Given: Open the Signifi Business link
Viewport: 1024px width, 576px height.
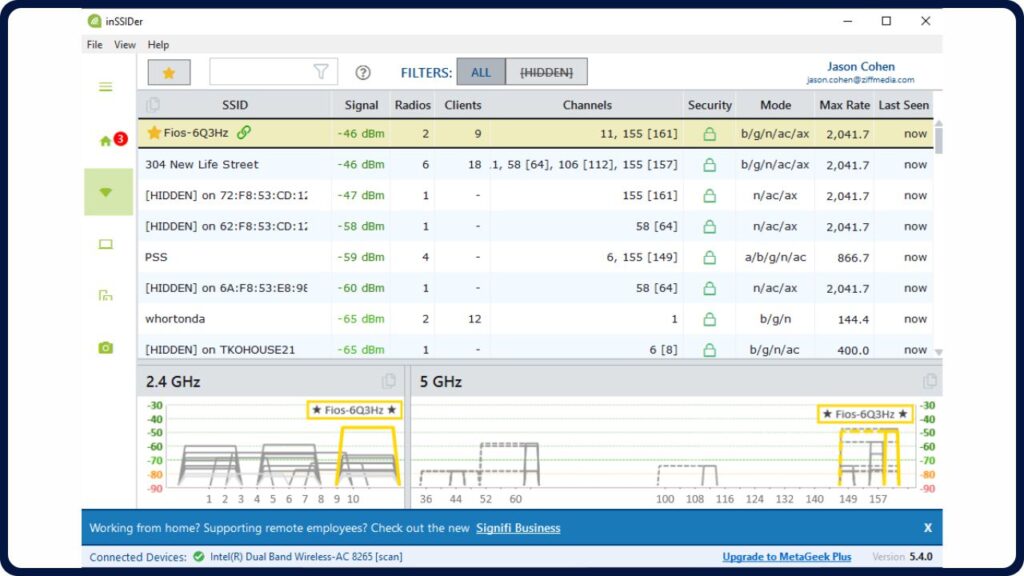Looking at the screenshot, I should click(x=517, y=528).
